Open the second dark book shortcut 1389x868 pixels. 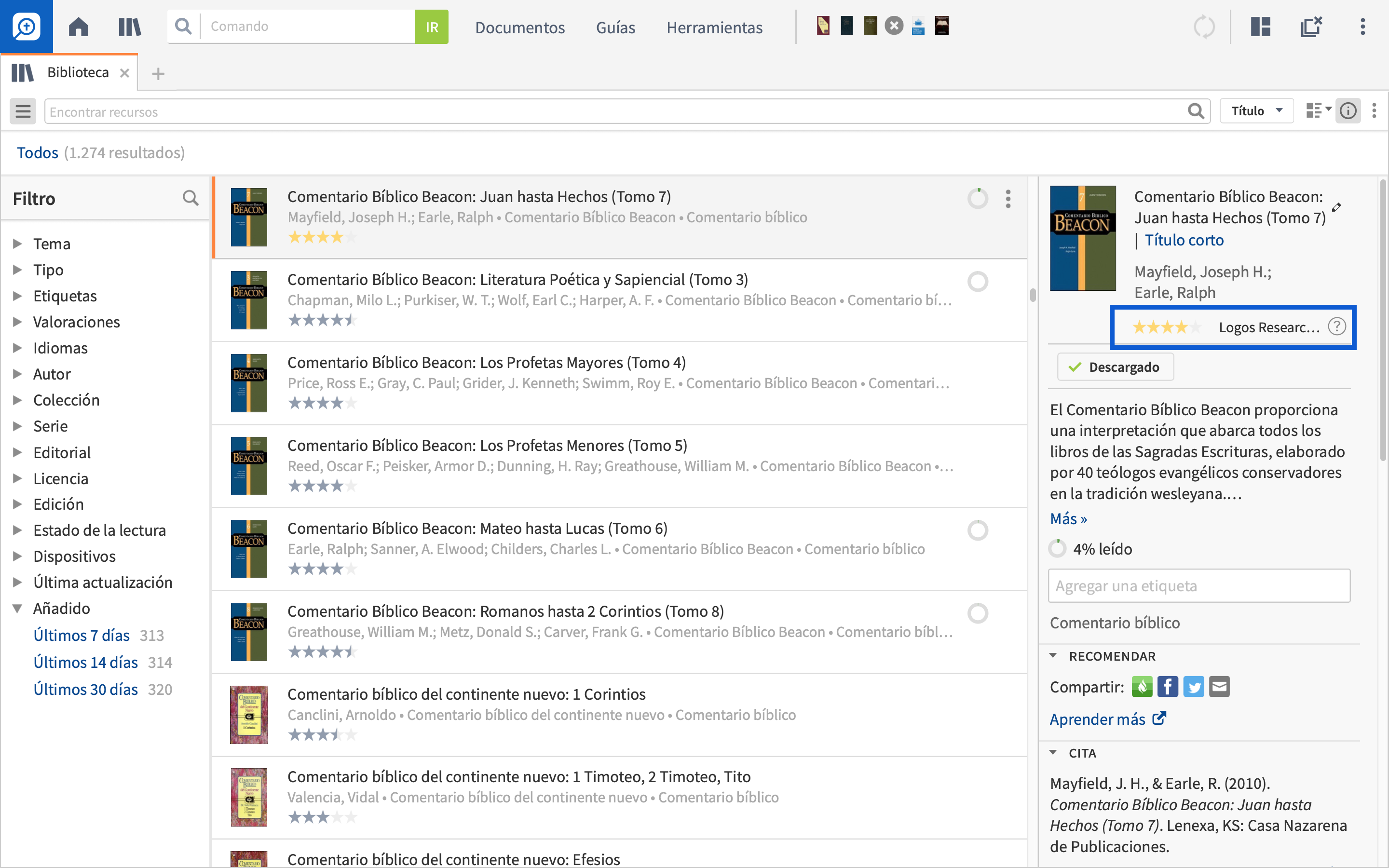coord(846,26)
